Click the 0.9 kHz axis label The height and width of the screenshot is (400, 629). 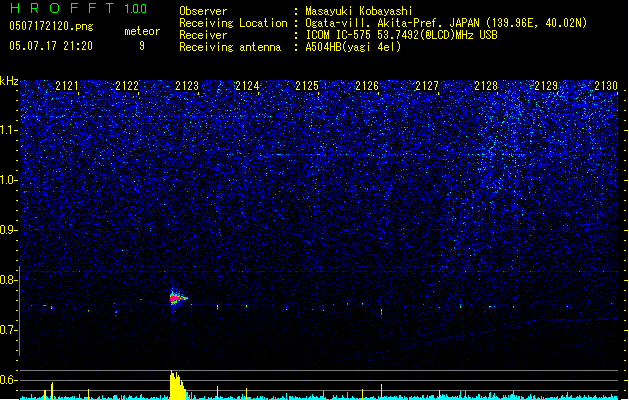tap(9, 230)
